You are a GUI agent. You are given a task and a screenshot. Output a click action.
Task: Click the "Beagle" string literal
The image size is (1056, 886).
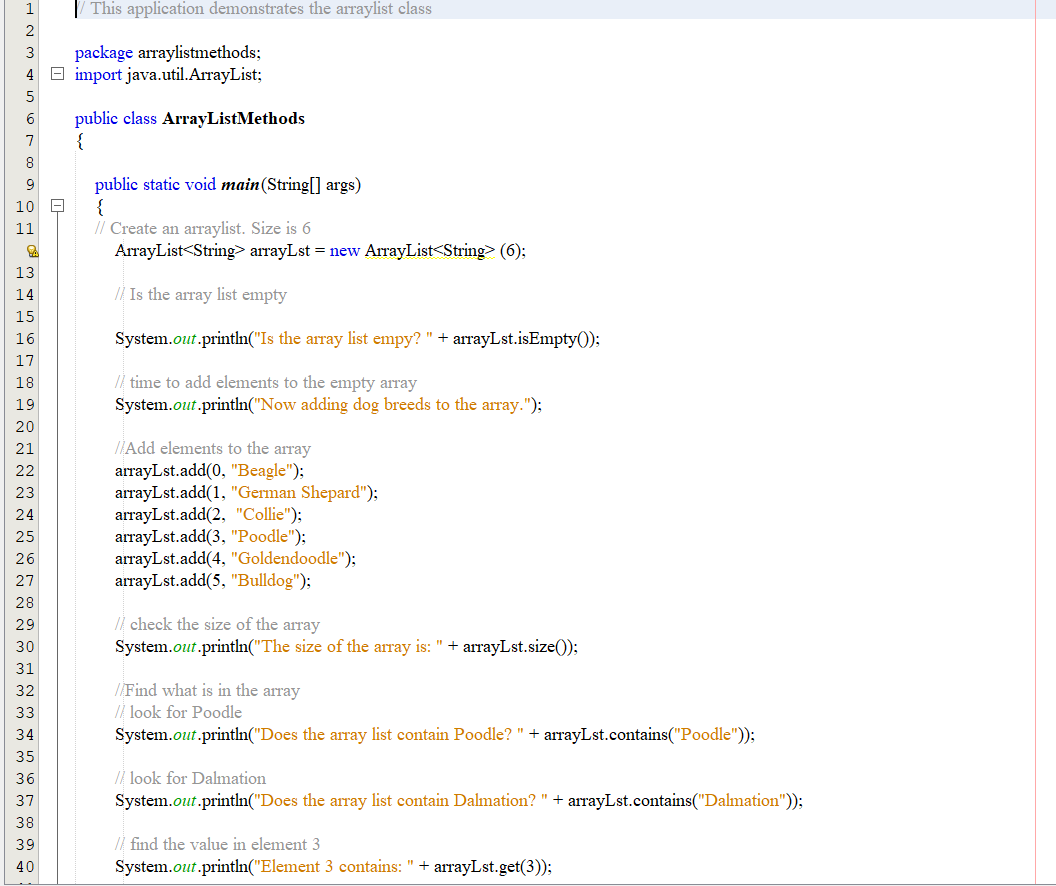pos(262,471)
